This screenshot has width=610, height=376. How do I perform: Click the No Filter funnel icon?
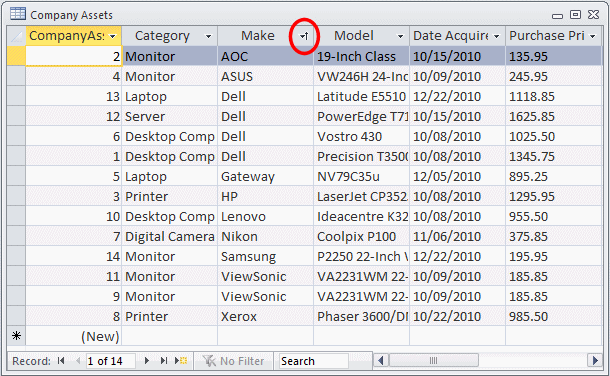click(x=209, y=361)
